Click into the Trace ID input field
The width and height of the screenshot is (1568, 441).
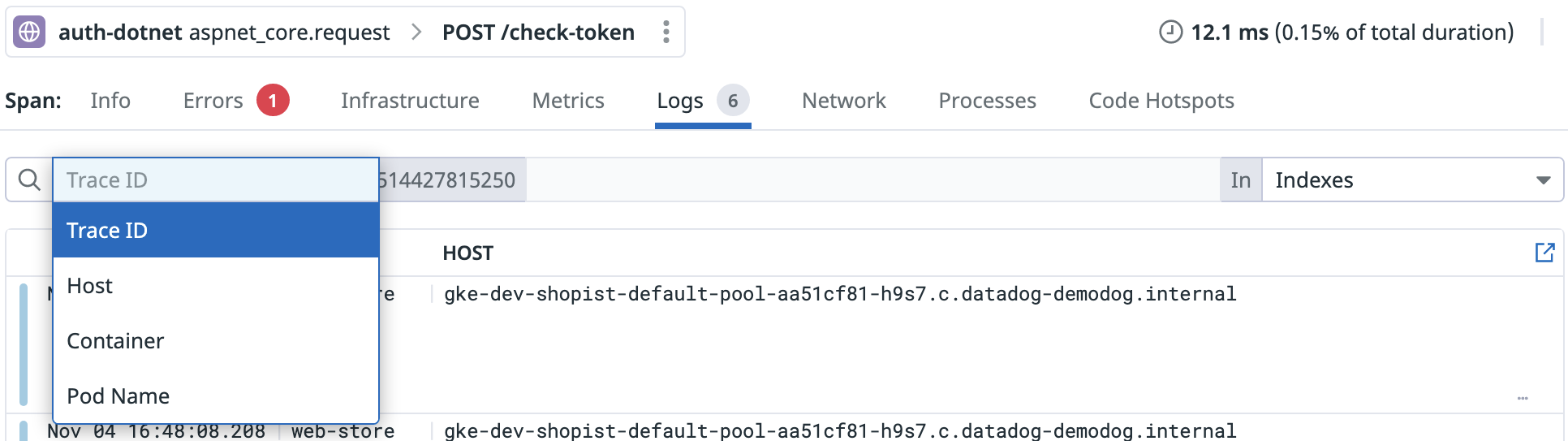[x=216, y=179]
